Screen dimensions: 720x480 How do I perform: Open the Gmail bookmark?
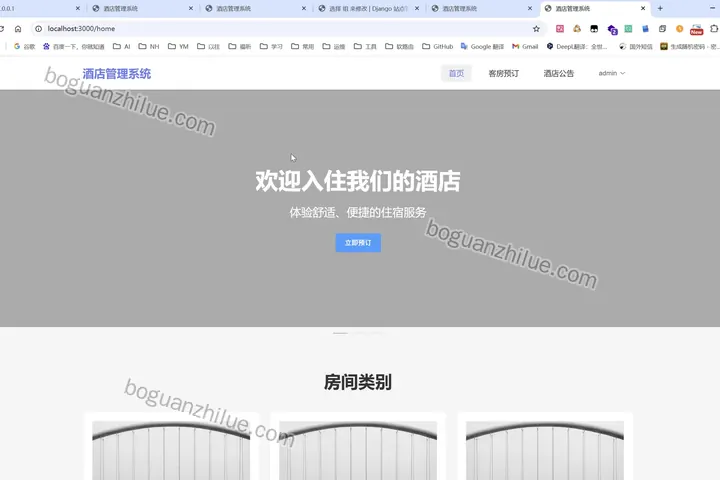click(x=525, y=46)
